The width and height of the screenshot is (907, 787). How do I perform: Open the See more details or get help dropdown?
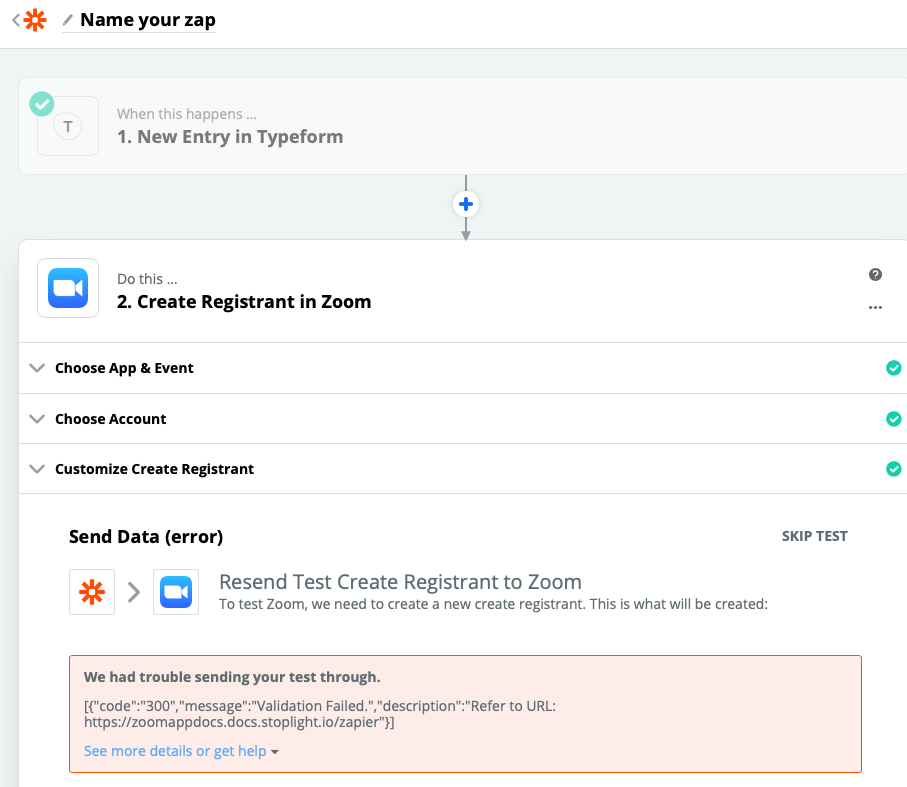[x=181, y=751]
